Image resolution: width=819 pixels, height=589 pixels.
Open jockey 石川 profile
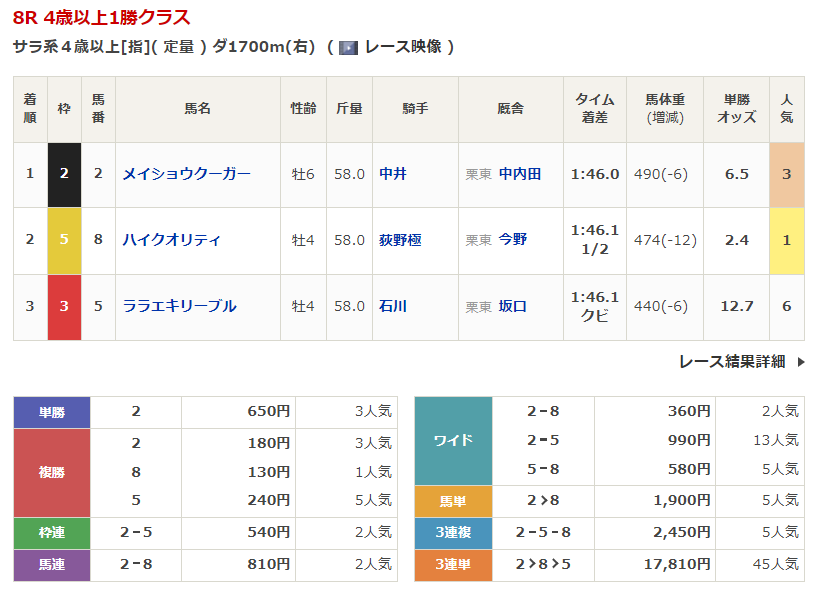393,306
